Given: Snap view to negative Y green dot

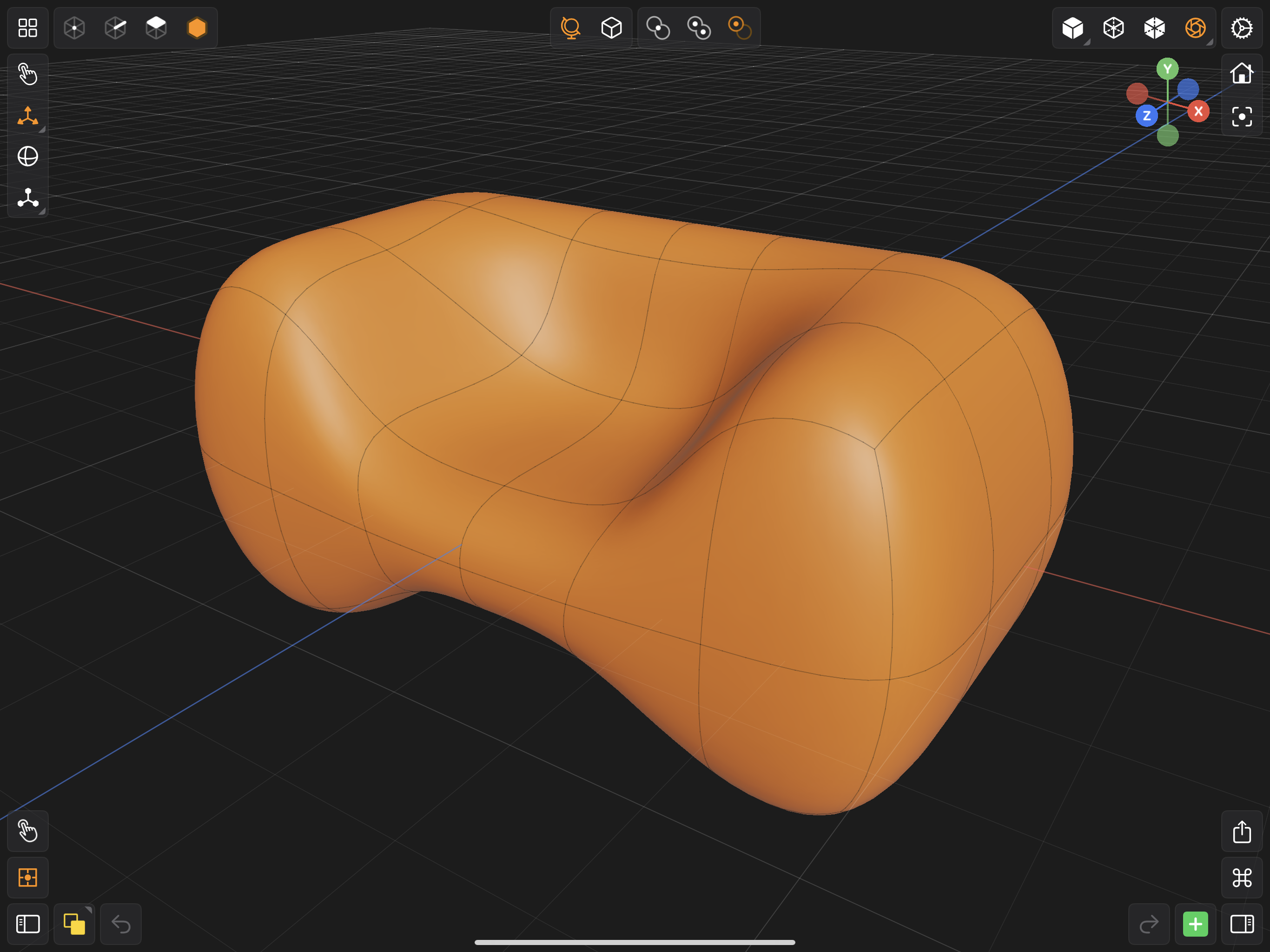Looking at the screenshot, I should pos(1168,136).
